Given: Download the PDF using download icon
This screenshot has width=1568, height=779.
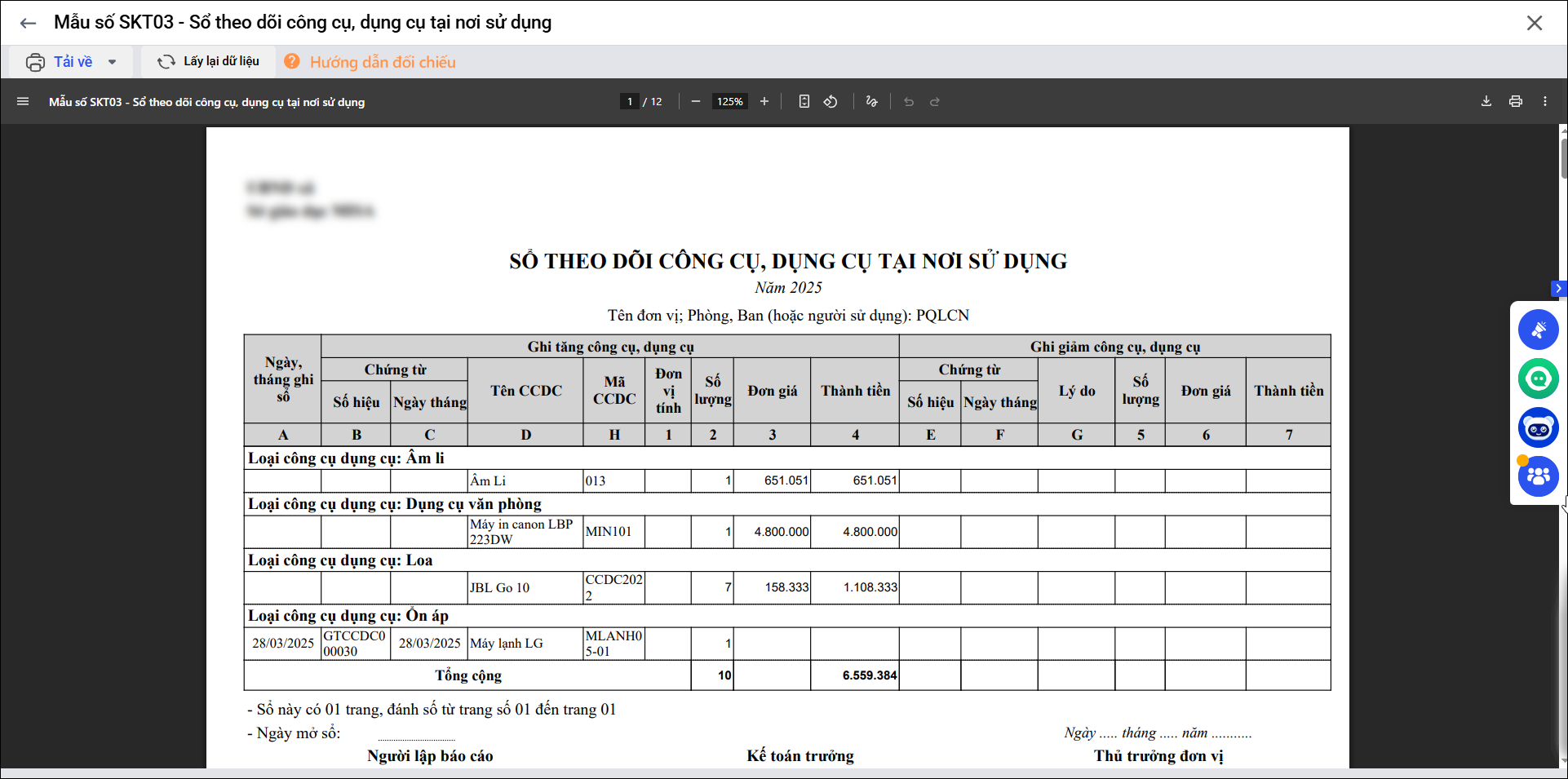Looking at the screenshot, I should point(1486,101).
